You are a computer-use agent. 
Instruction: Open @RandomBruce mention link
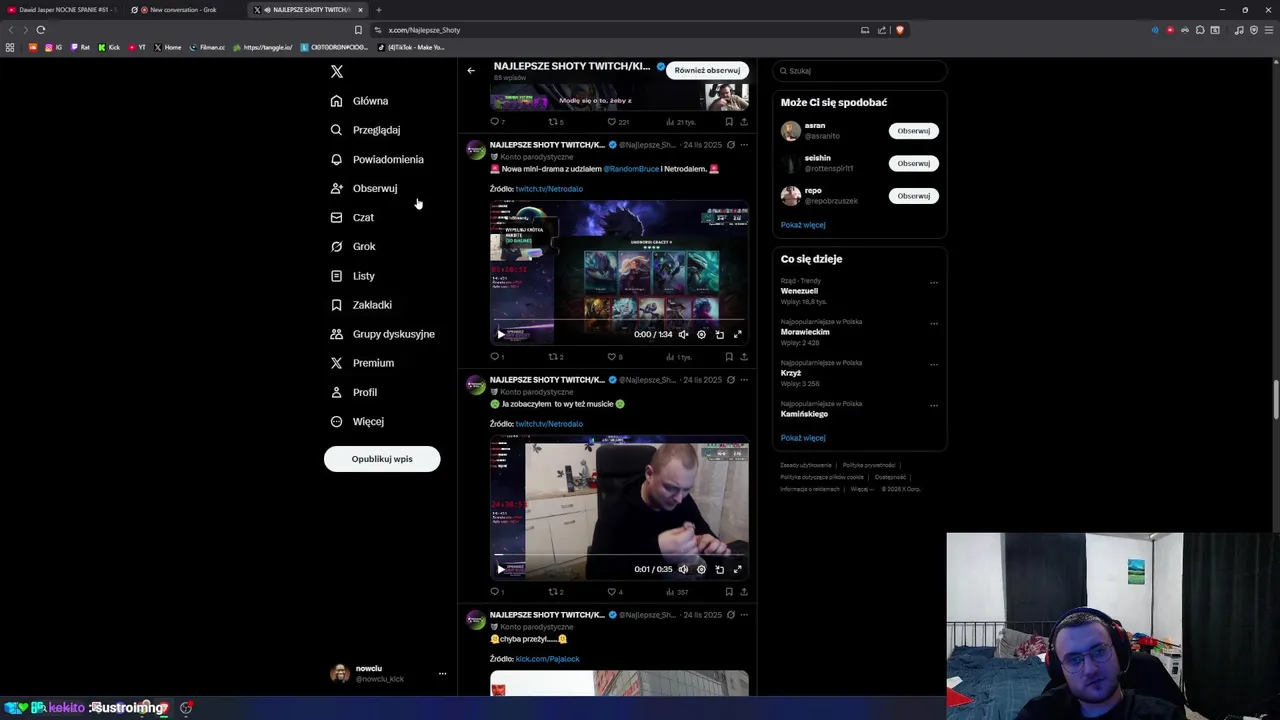click(x=631, y=169)
